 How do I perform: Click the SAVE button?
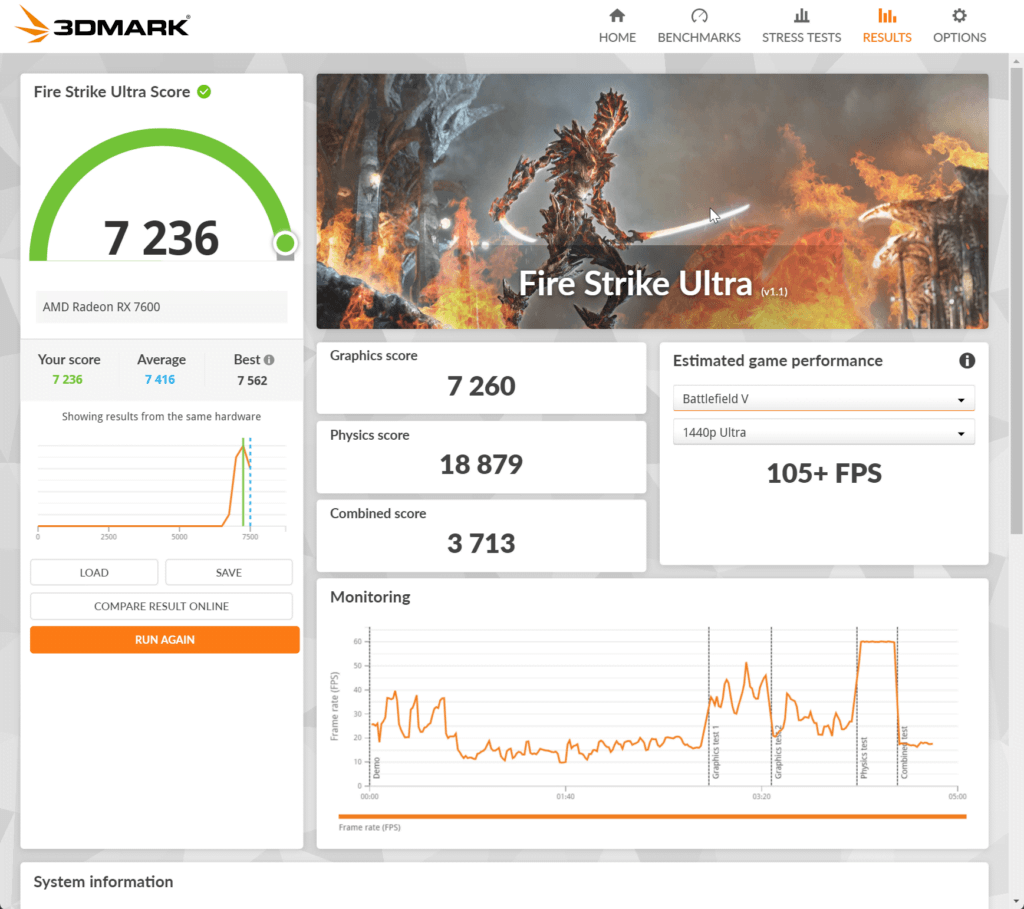tap(228, 573)
